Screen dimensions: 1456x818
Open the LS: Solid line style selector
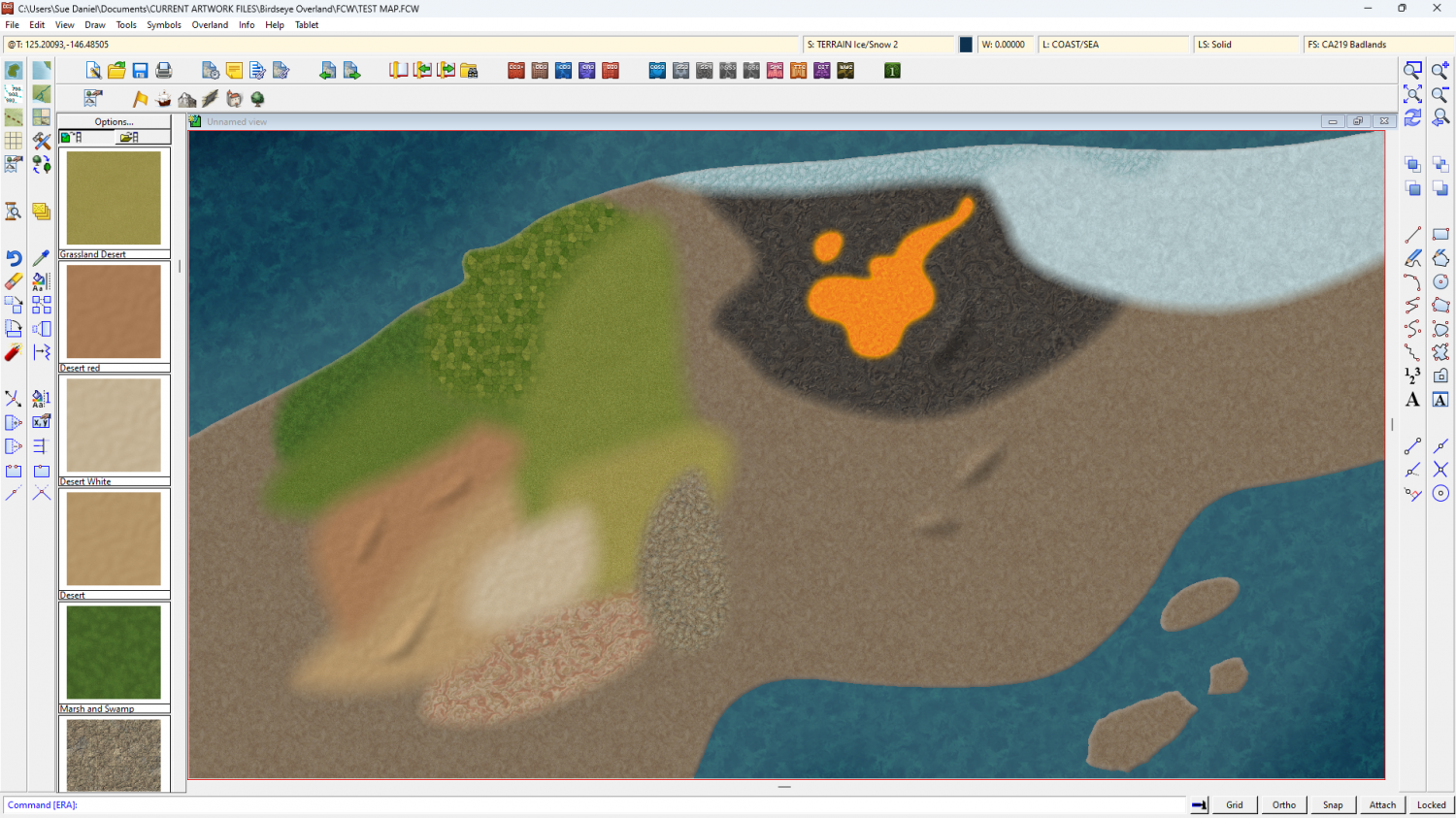tap(1246, 45)
